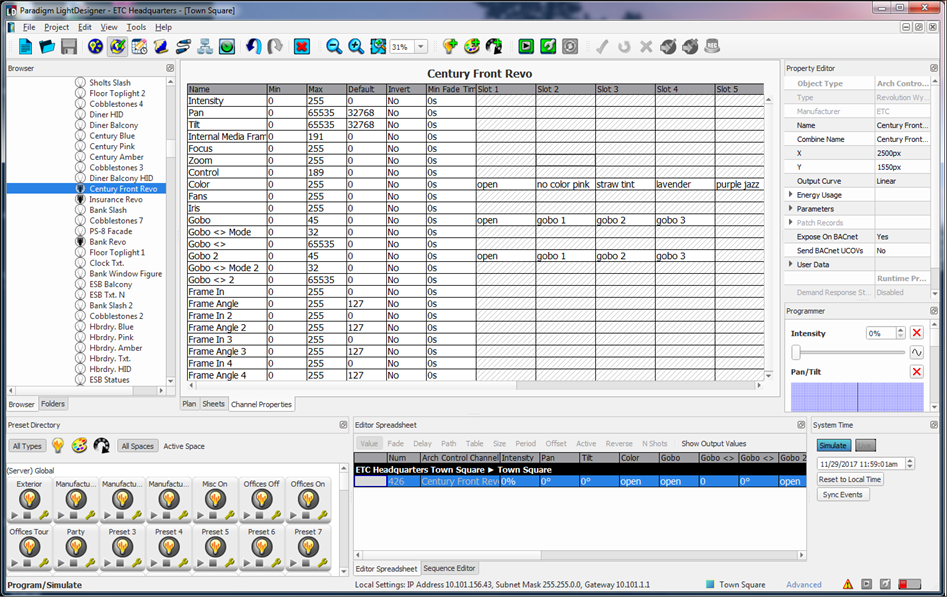Click the red X delete toolbar icon
Image resolution: width=947 pixels, height=602 pixels.
click(301, 47)
